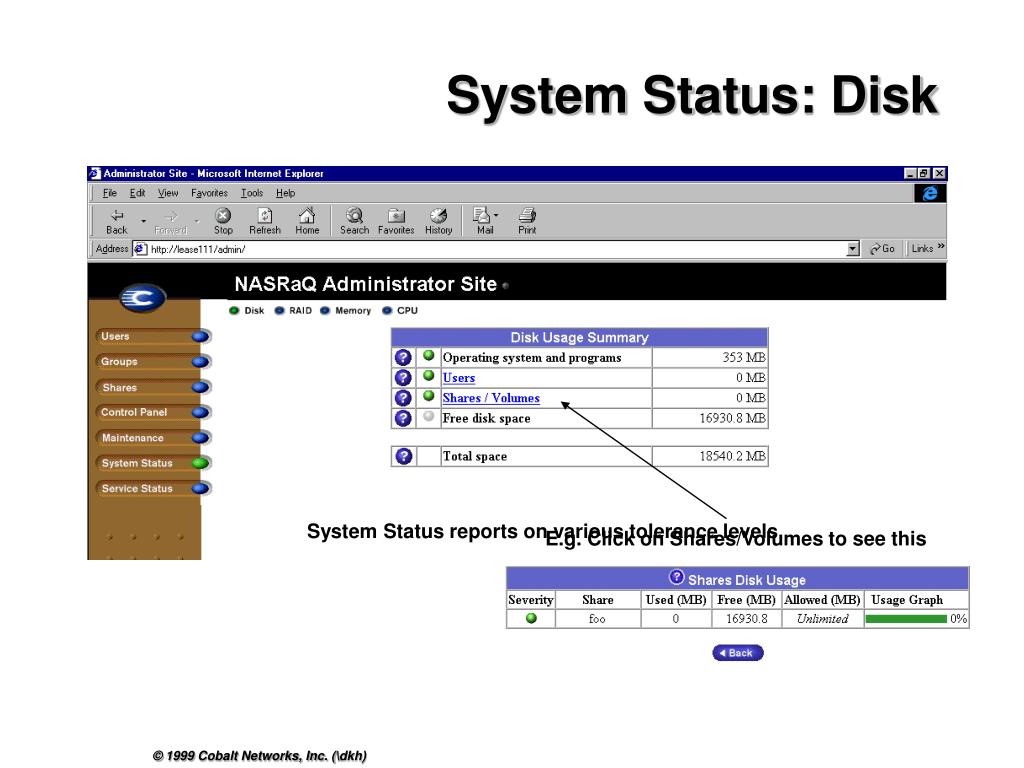
Task: Open Favorites toolbar icon
Action: point(396,221)
